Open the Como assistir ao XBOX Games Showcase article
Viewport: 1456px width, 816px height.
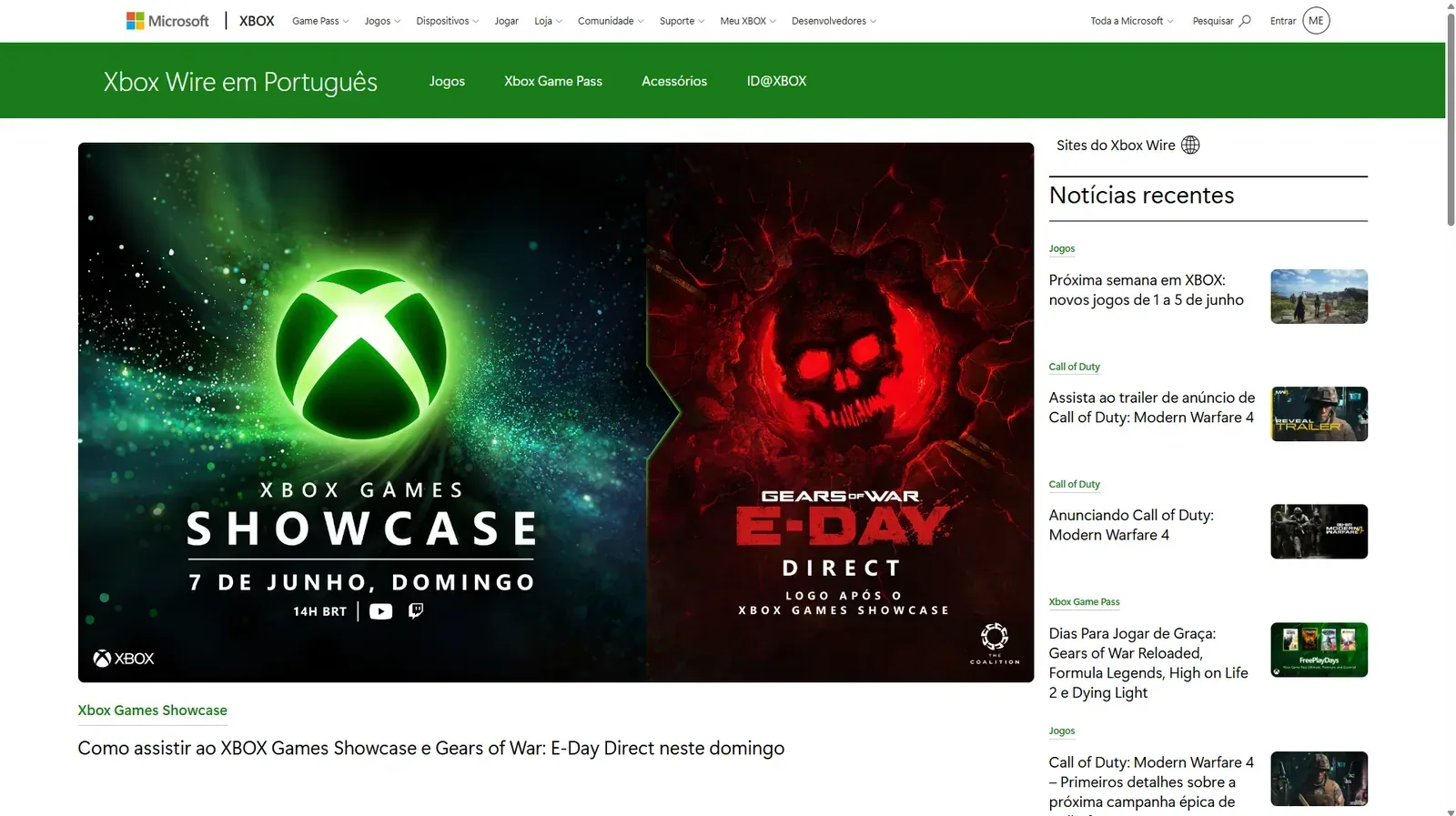431,748
